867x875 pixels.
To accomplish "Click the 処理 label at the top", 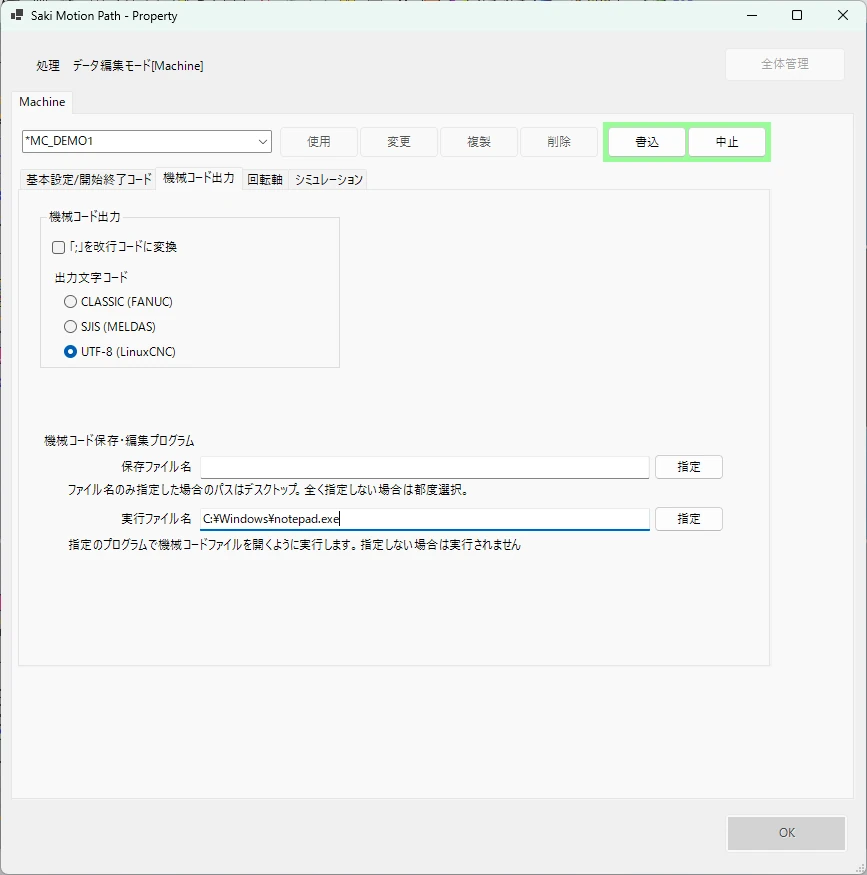I will coord(48,66).
